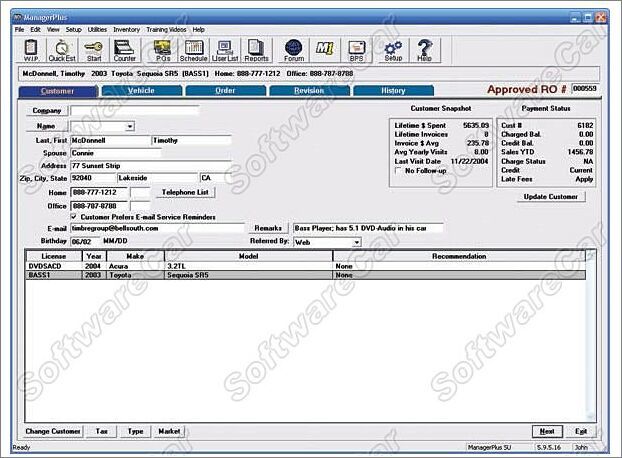The image size is (622, 458).
Task: Click the Quick Est toolbar icon
Action: [62, 50]
